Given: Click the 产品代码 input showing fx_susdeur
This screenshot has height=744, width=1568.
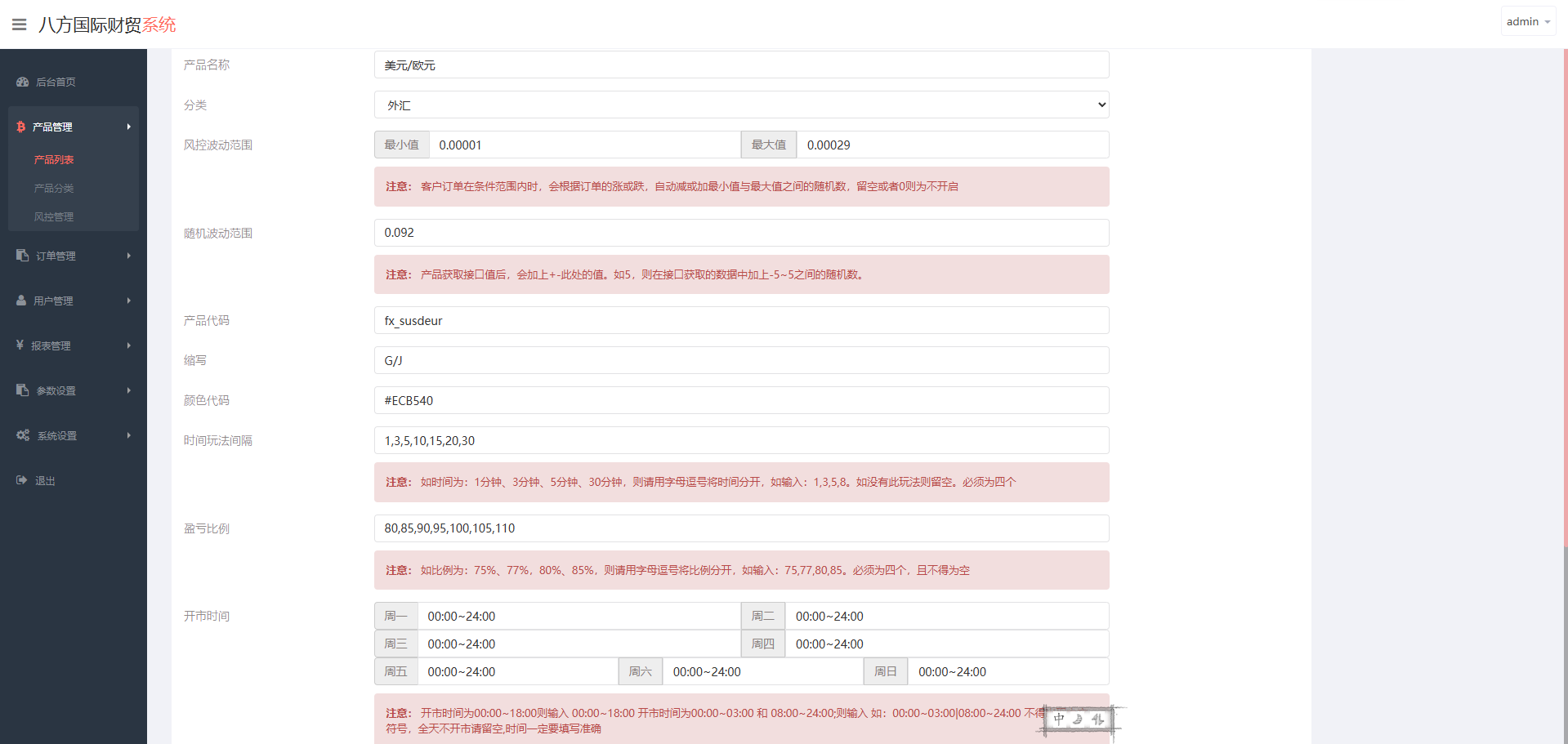Looking at the screenshot, I should pos(740,320).
